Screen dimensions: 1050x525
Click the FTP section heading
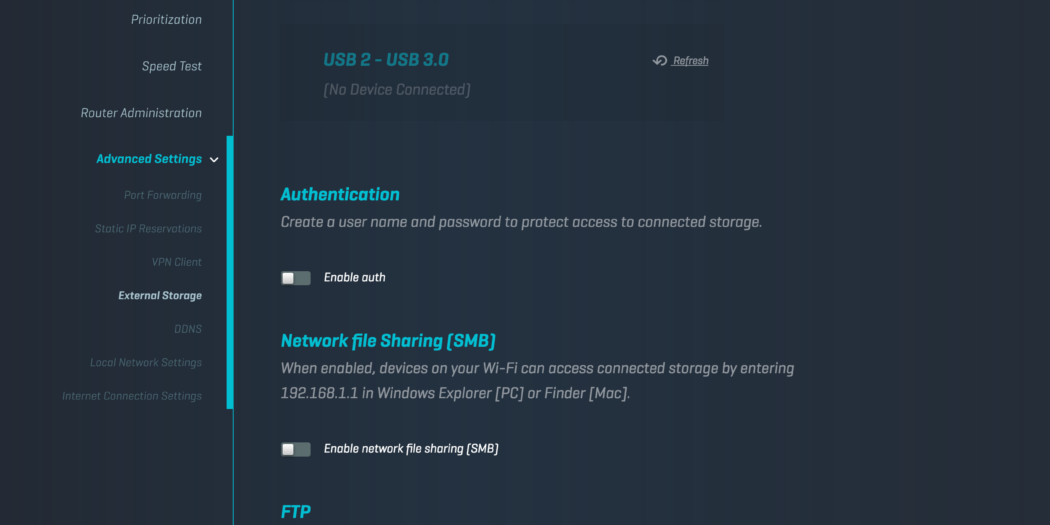click(x=296, y=512)
